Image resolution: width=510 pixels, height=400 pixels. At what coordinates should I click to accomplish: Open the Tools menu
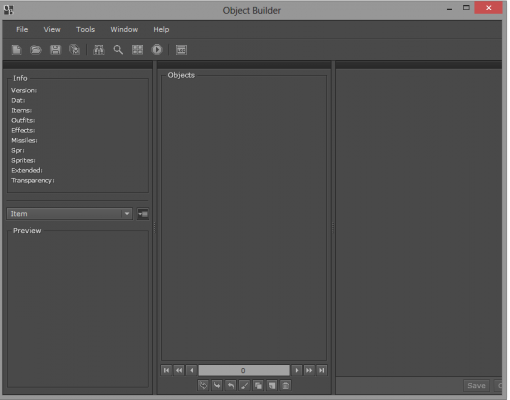pyautogui.click(x=85, y=29)
